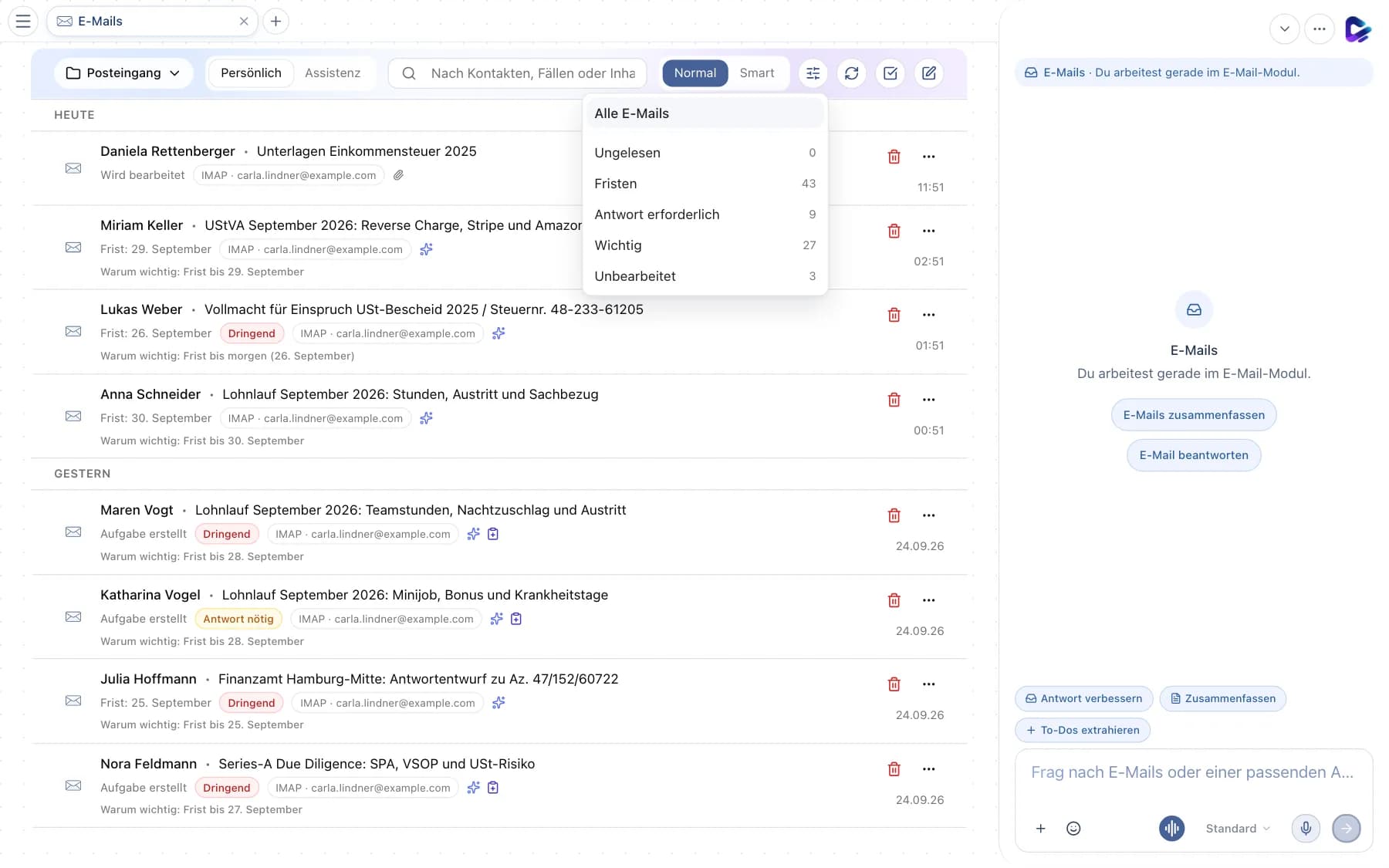Open email subject Unterlagen Einkommensteuer 2025

(367, 151)
